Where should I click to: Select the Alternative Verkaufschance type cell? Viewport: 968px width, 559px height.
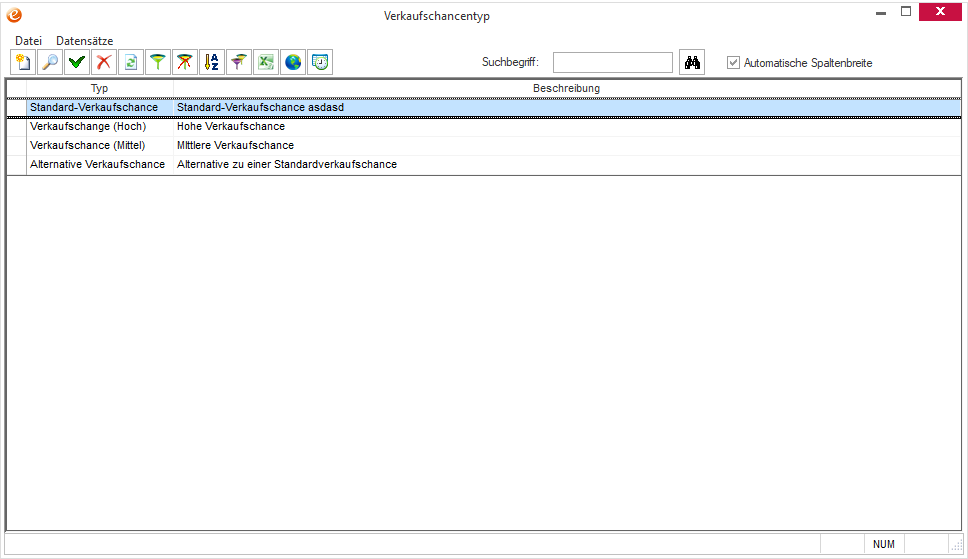point(100,165)
